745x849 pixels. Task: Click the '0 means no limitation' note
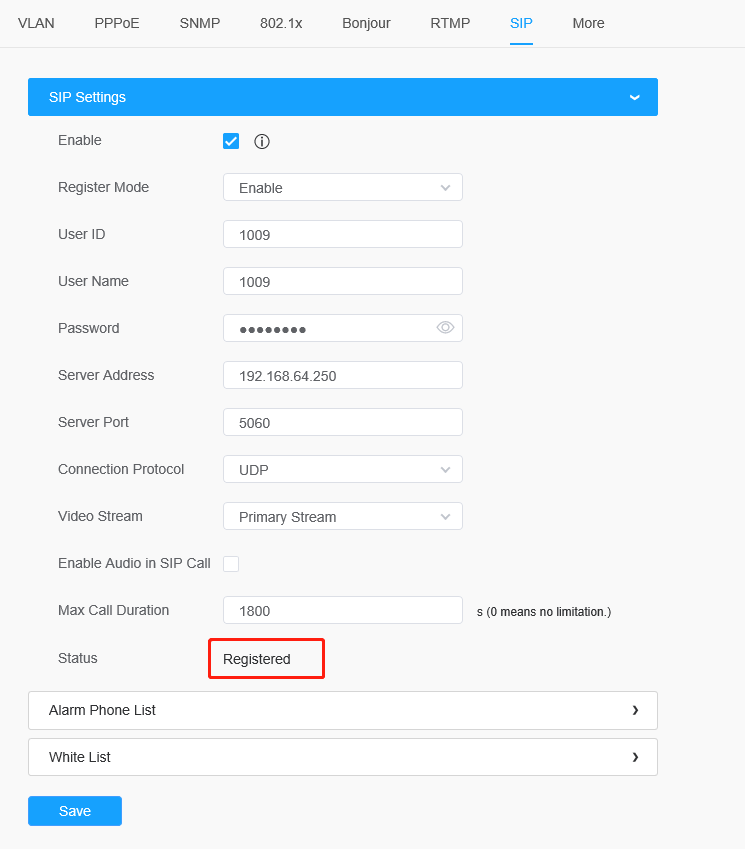(544, 612)
